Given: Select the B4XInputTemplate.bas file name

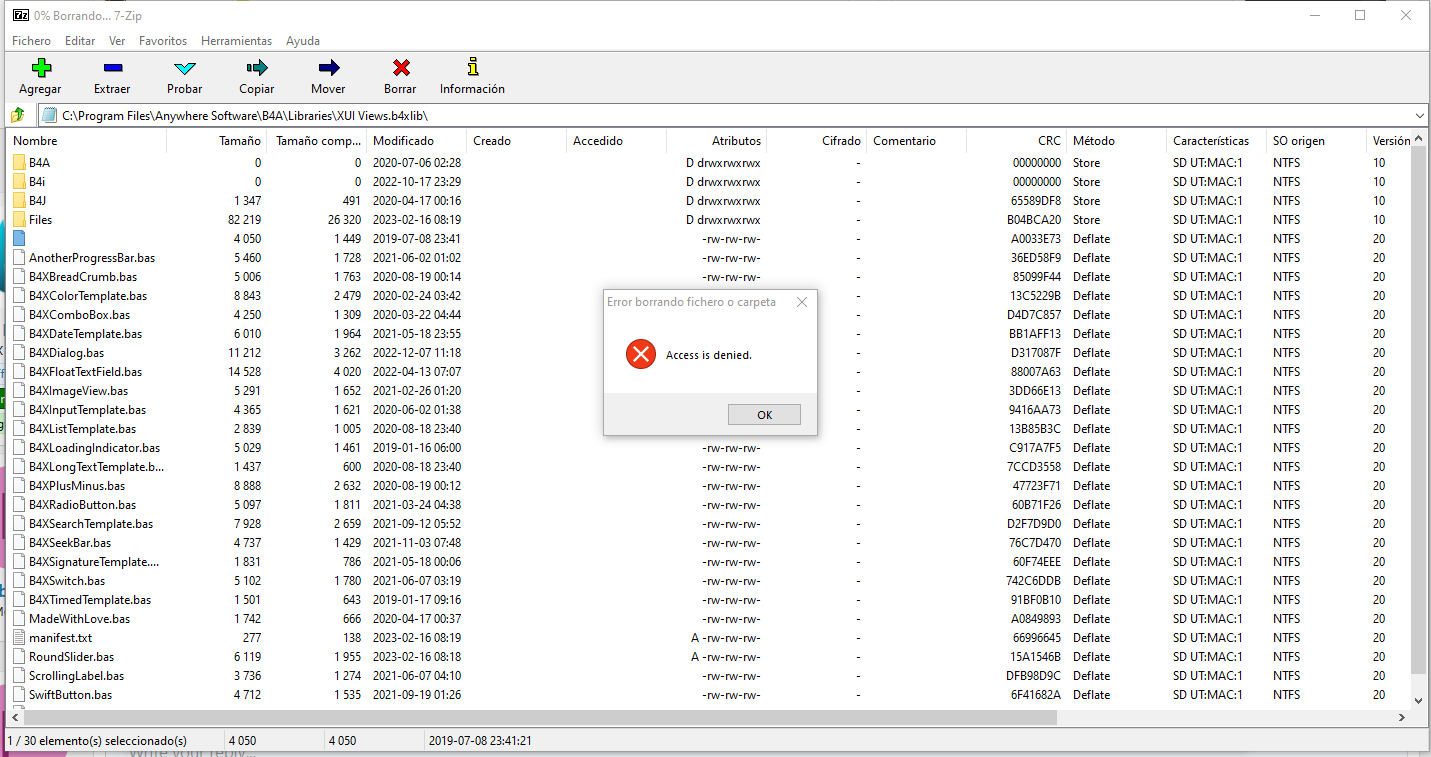Looking at the screenshot, I should (87, 409).
